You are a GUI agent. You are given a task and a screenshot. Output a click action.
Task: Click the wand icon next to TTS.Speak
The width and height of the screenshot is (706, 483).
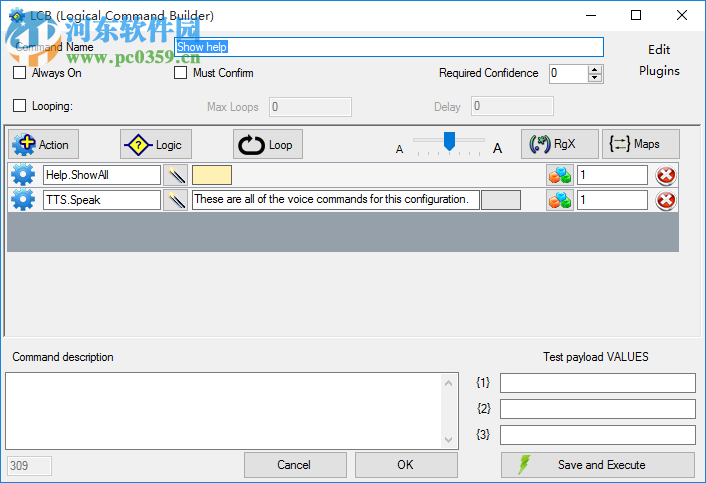[x=176, y=200]
